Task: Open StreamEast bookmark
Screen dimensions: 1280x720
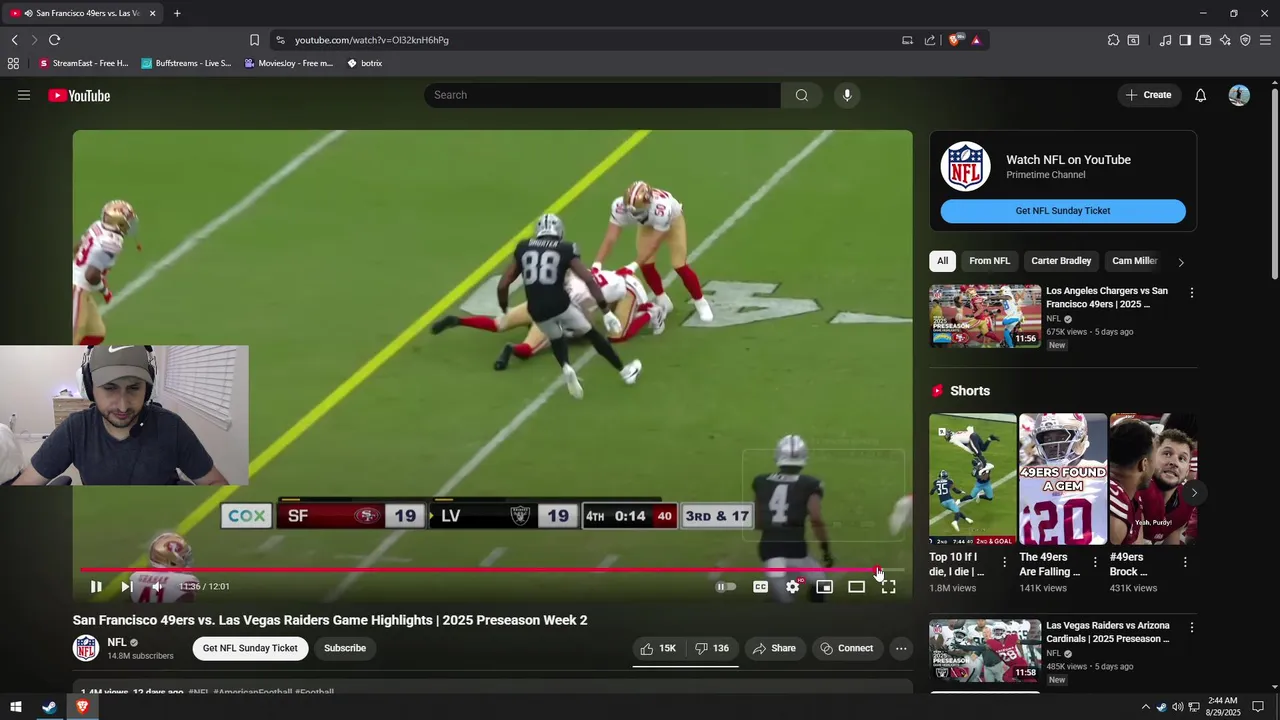Action: (84, 63)
